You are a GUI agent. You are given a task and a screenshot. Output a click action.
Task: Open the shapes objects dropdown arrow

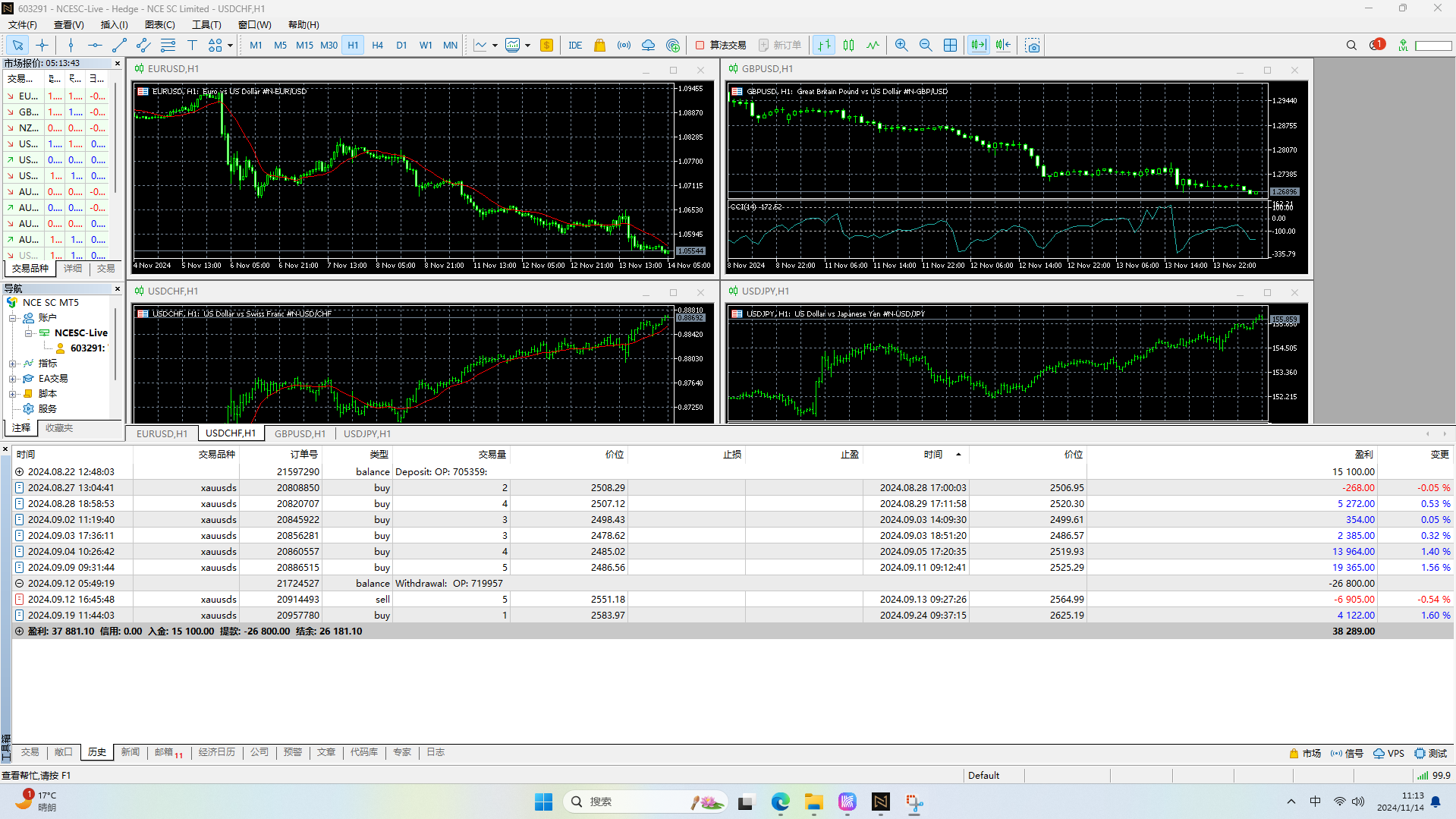pyautogui.click(x=230, y=46)
